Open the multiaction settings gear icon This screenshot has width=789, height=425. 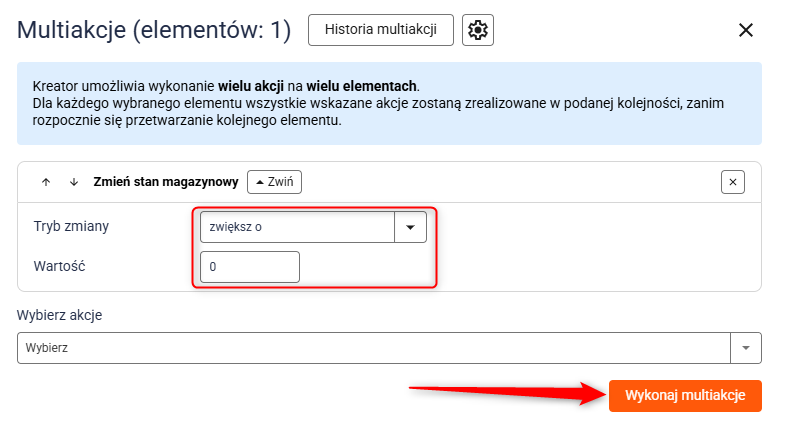(x=478, y=30)
